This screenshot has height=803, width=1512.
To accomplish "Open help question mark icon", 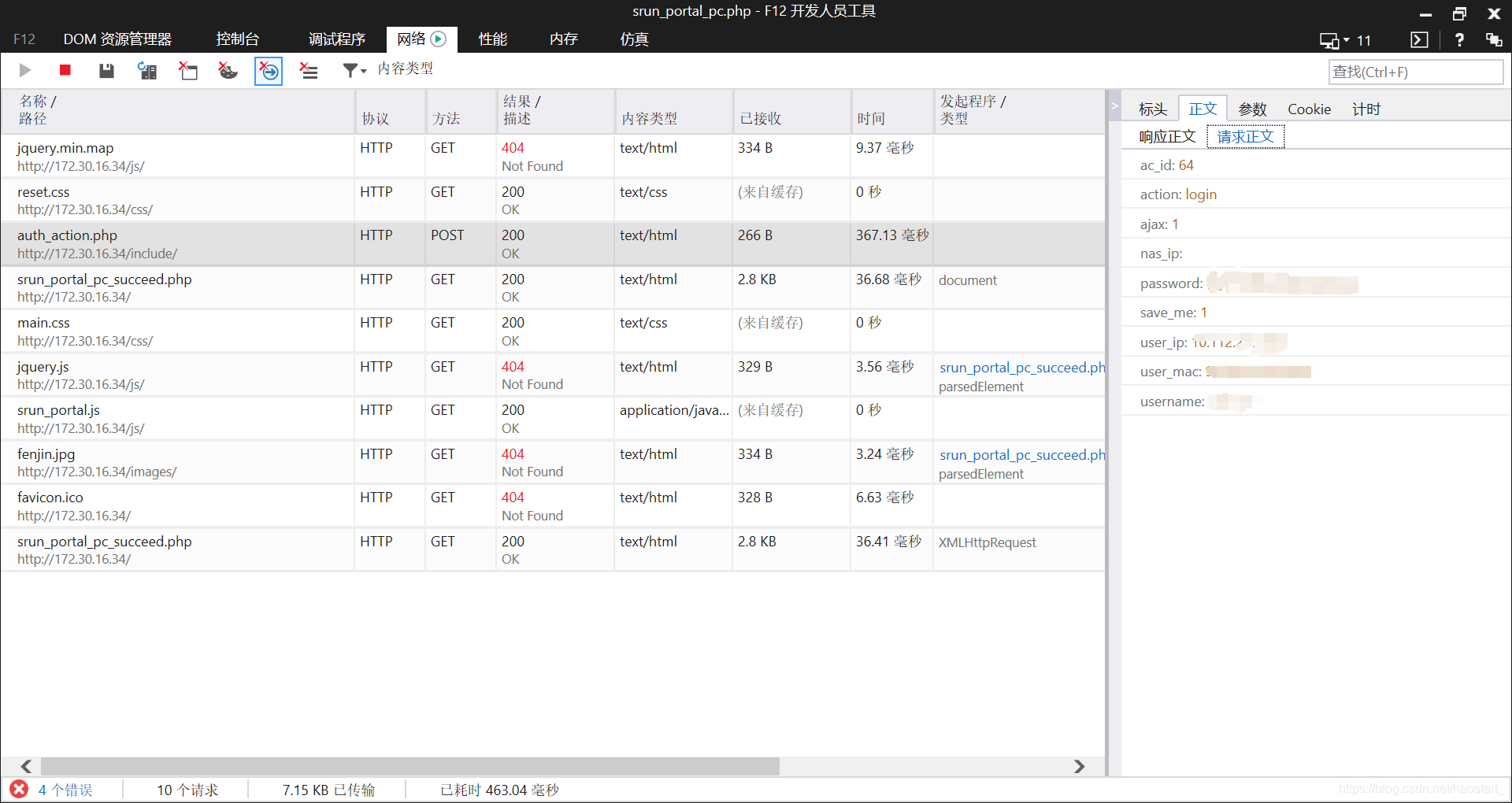I will click(1459, 40).
